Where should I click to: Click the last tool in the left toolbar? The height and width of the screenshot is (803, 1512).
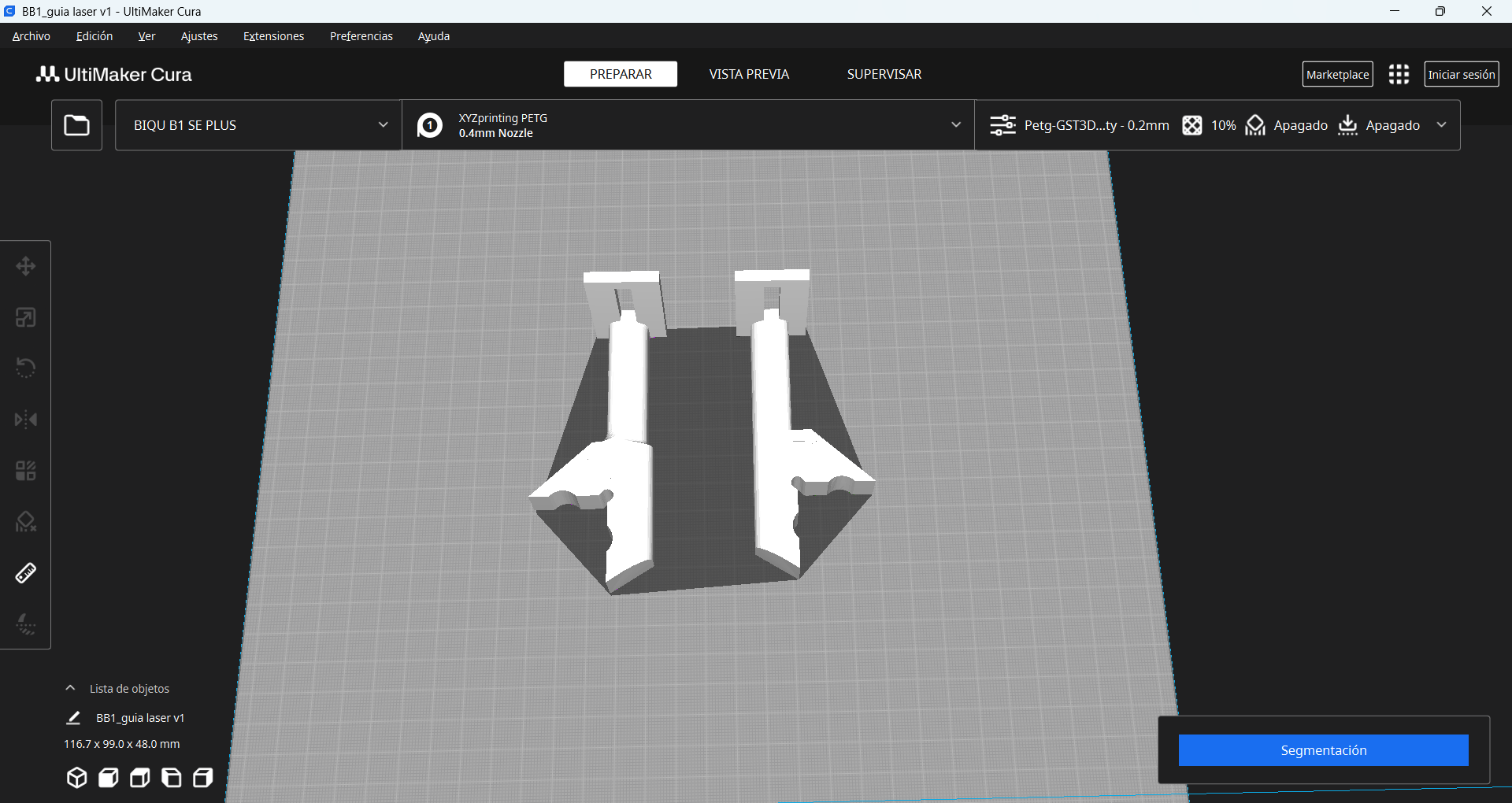[26, 624]
